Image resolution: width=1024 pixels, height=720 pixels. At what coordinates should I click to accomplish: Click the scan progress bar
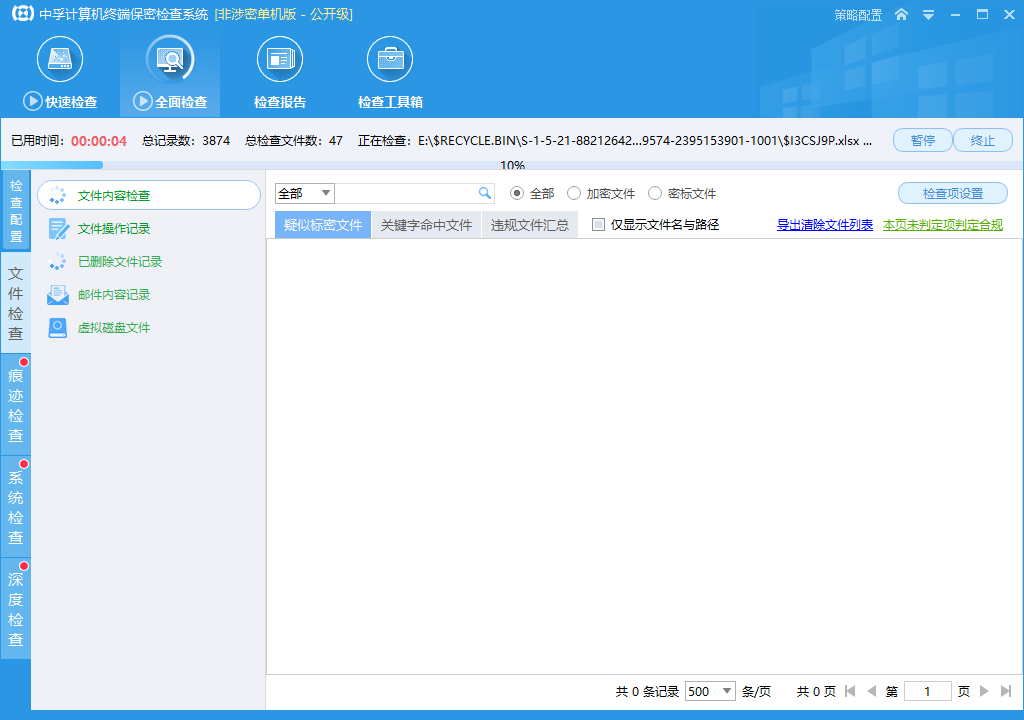click(x=512, y=165)
